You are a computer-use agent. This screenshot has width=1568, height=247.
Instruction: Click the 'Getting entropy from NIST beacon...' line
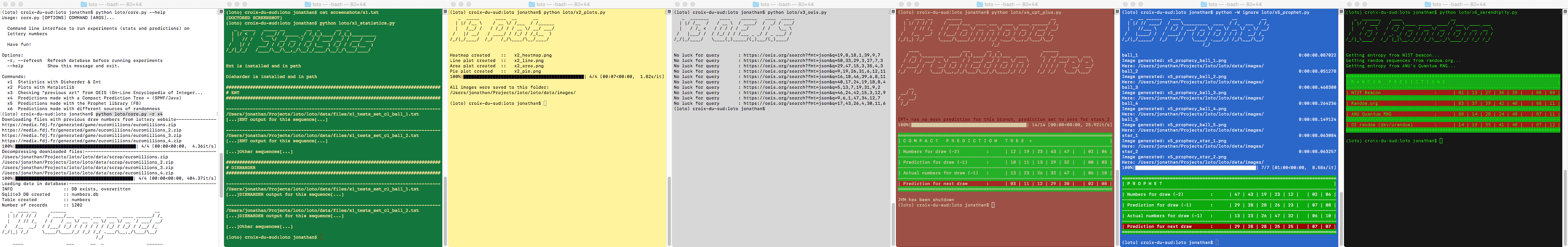point(1393,55)
